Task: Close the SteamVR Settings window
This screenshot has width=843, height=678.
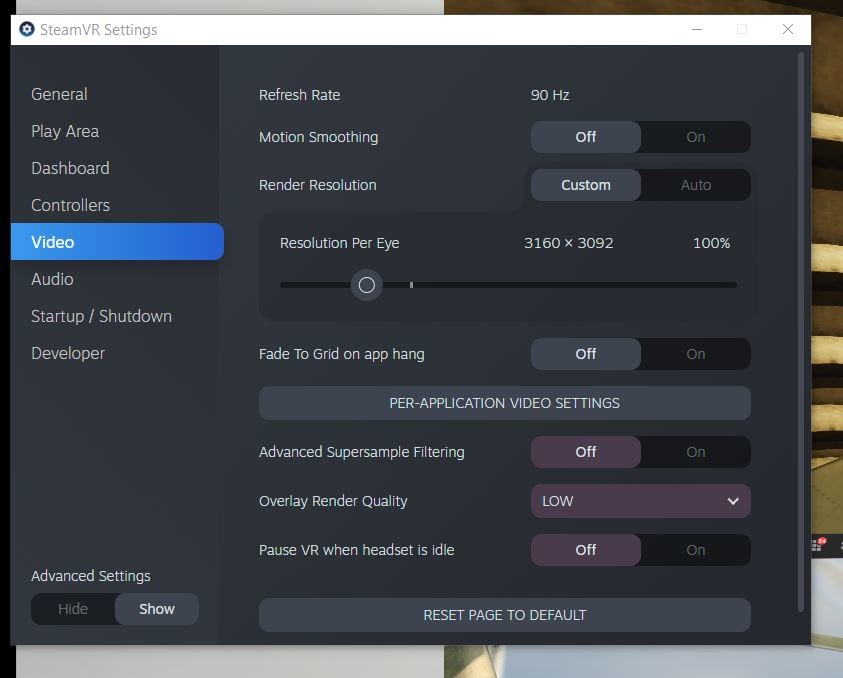Action: (x=788, y=29)
